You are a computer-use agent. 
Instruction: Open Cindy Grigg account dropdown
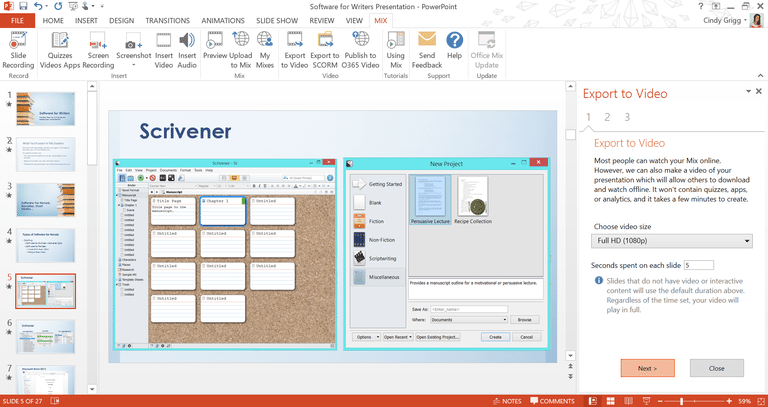746,21
